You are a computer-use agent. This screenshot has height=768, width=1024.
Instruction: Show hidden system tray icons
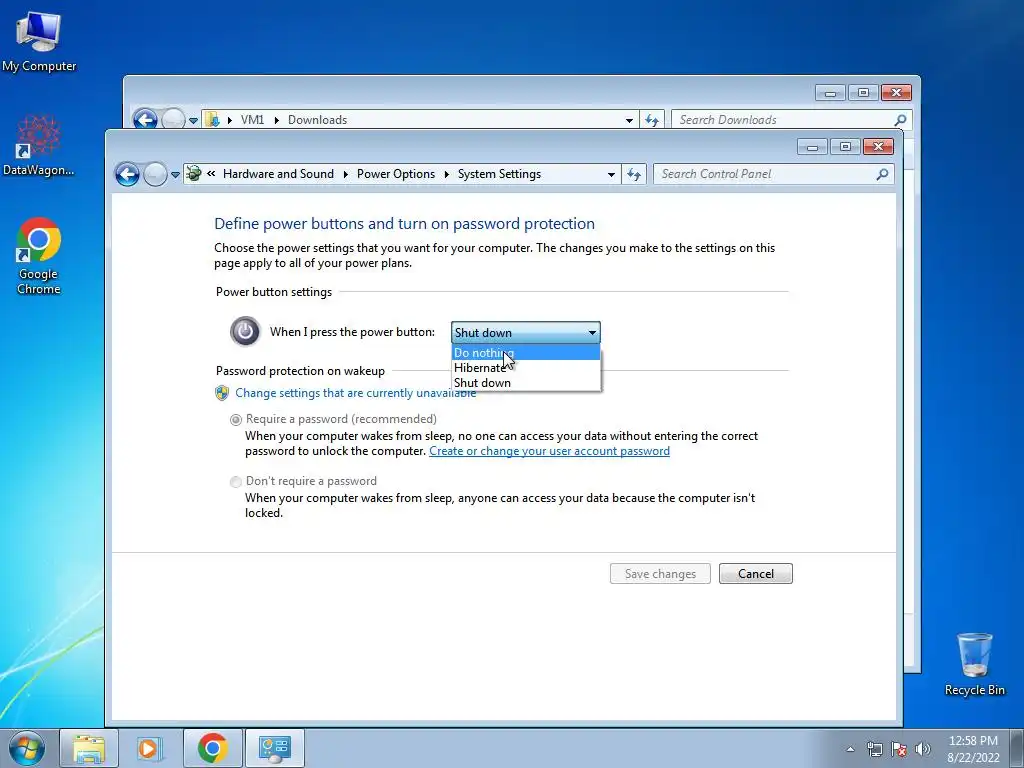tap(850, 749)
